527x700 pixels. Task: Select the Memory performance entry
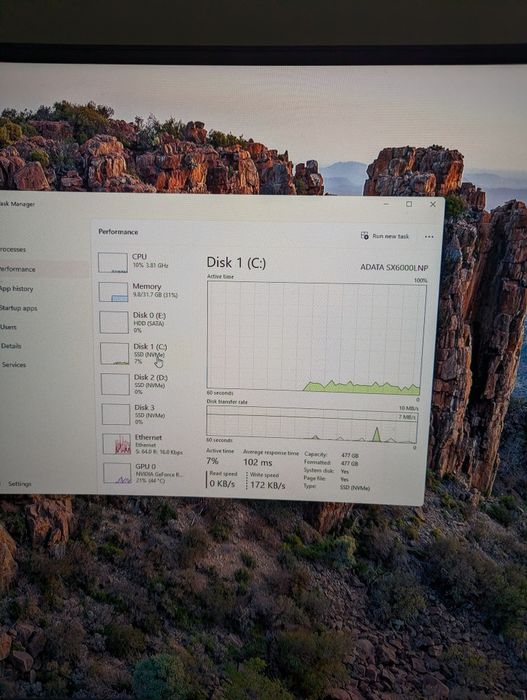click(143, 291)
